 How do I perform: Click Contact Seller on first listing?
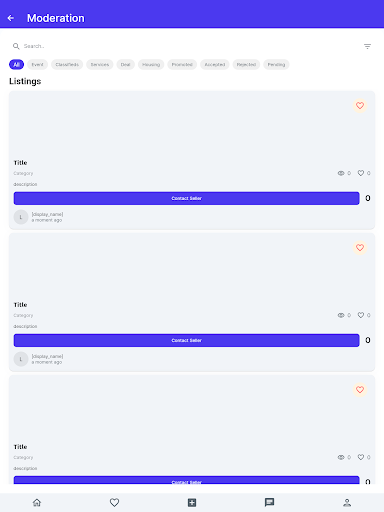tap(186, 198)
